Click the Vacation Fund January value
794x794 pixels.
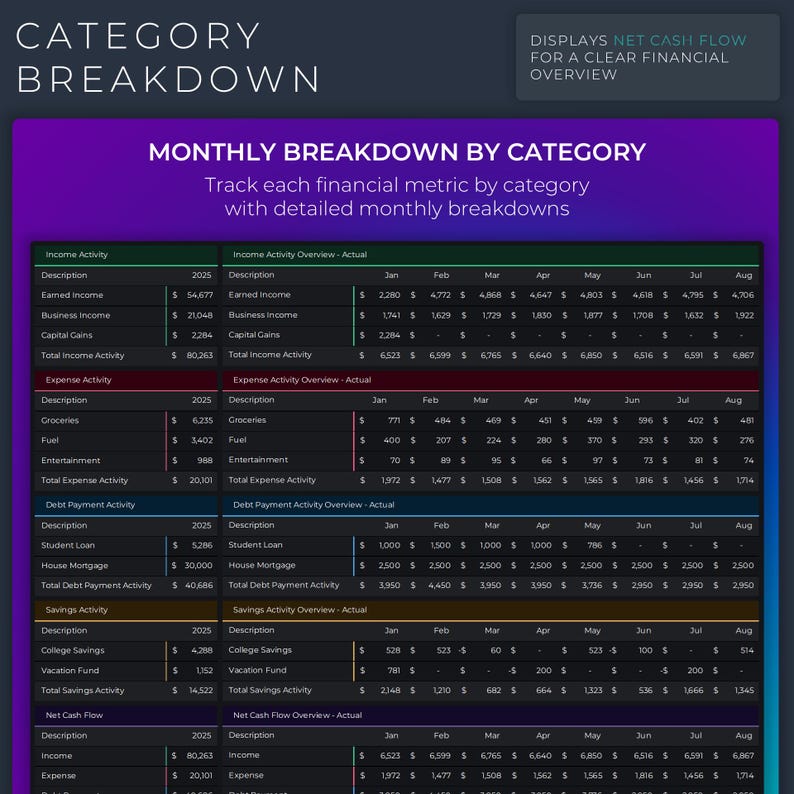tap(380, 670)
